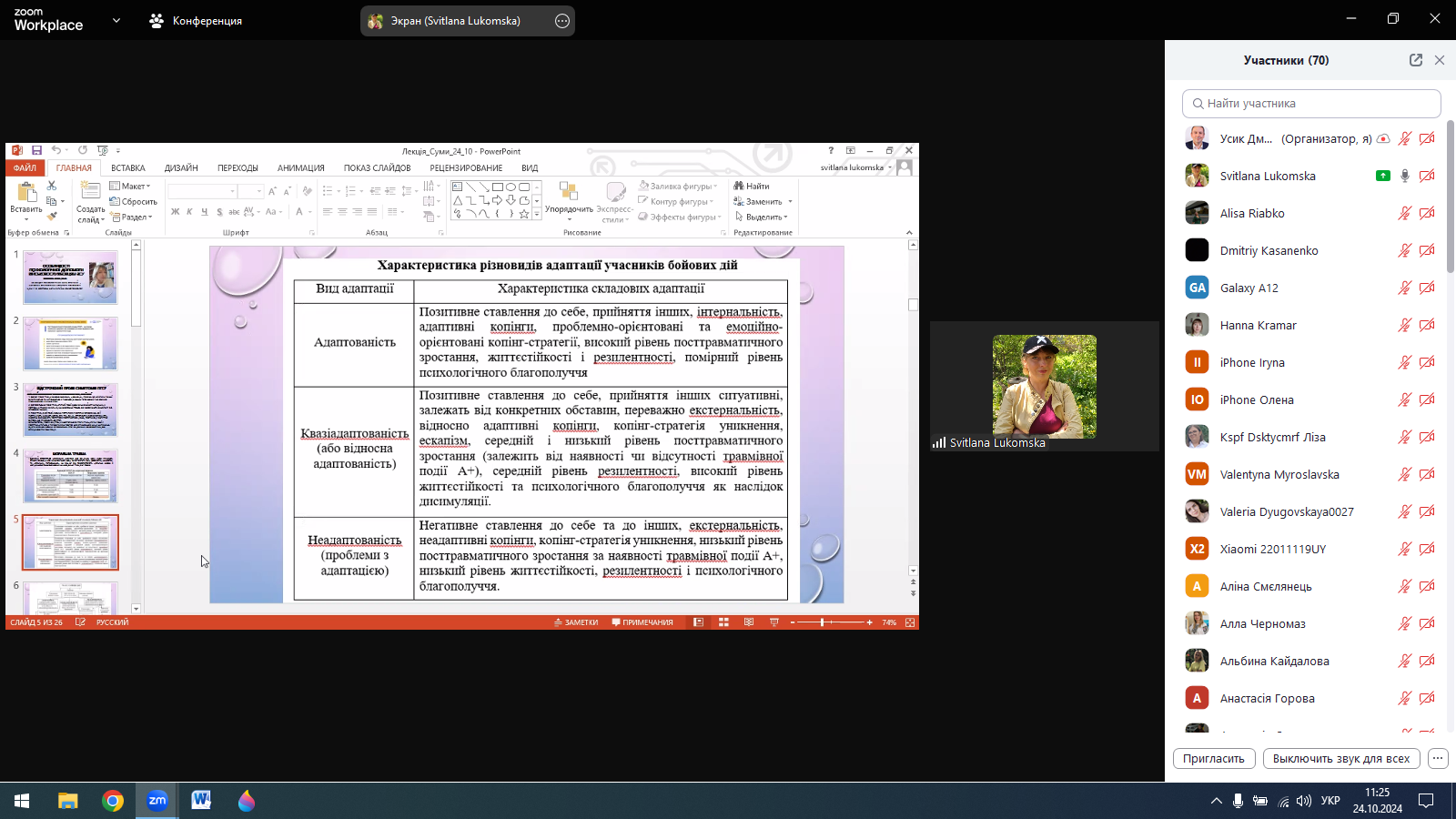Click the Reset (Сбросить) slide button
The image size is (1456, 819).
pos(134,201)
